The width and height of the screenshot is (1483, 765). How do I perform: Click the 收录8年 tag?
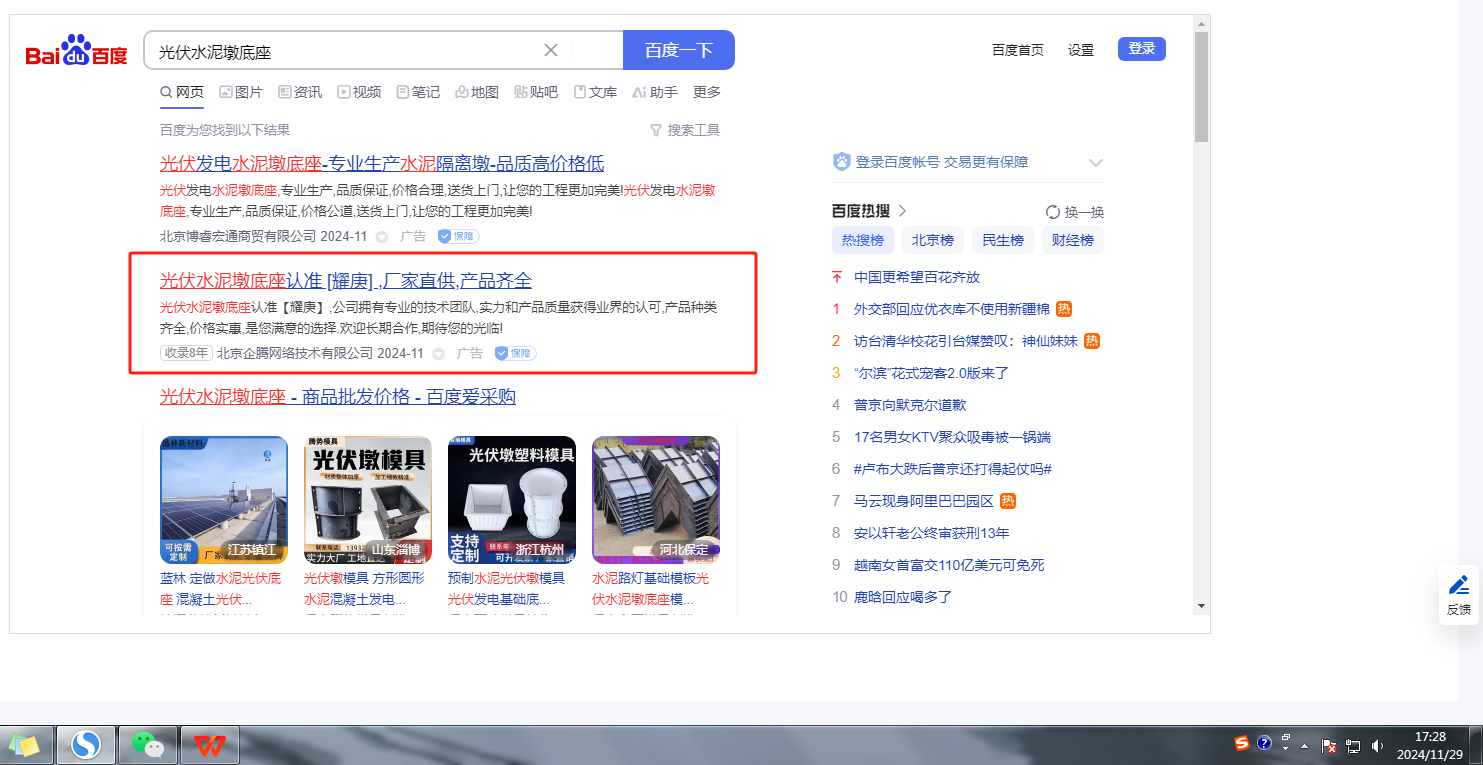pyautogui.click(x=186, y=354)
